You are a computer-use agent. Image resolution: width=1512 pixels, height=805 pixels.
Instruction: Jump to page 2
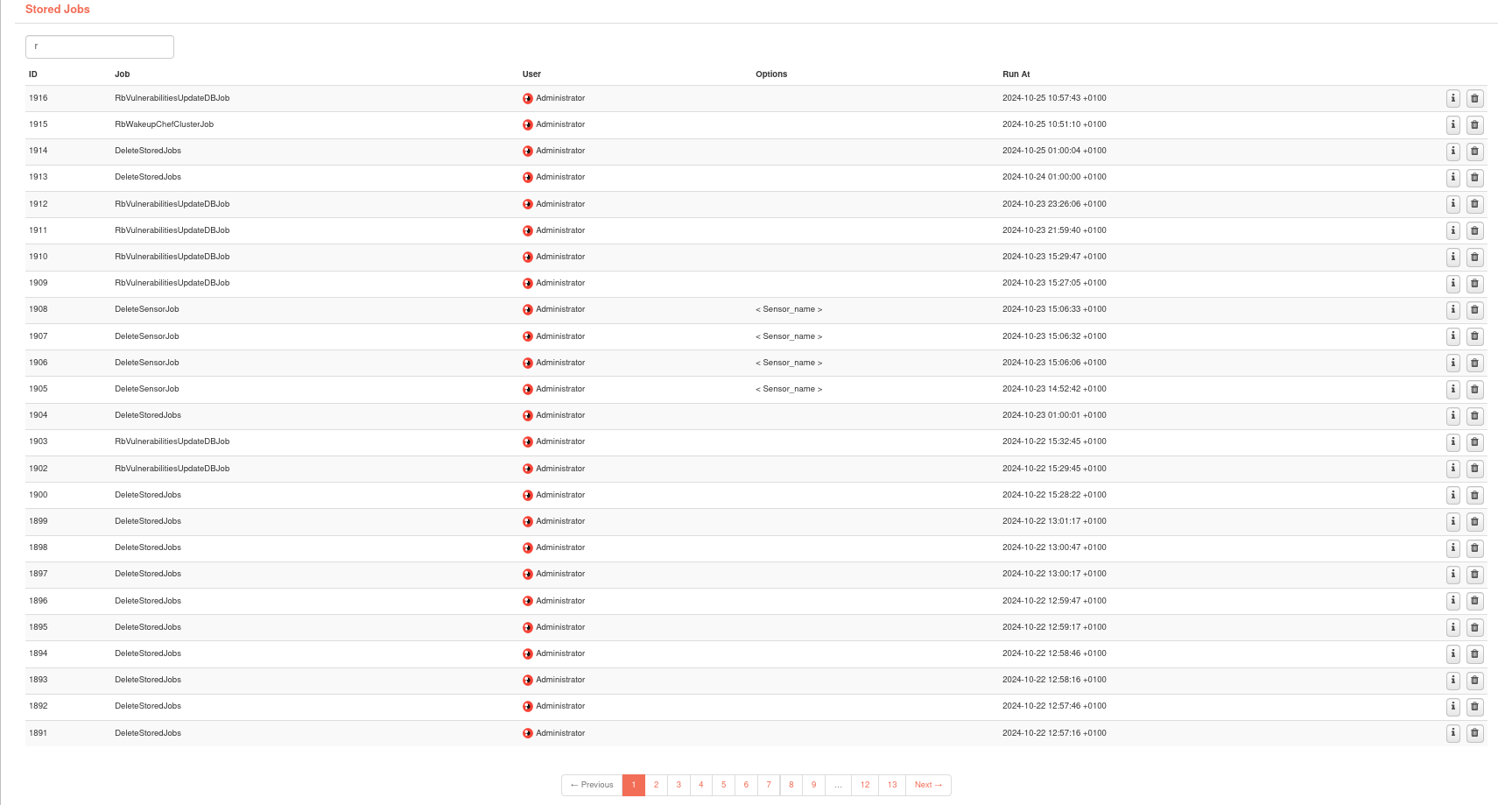tap(656, 785)
